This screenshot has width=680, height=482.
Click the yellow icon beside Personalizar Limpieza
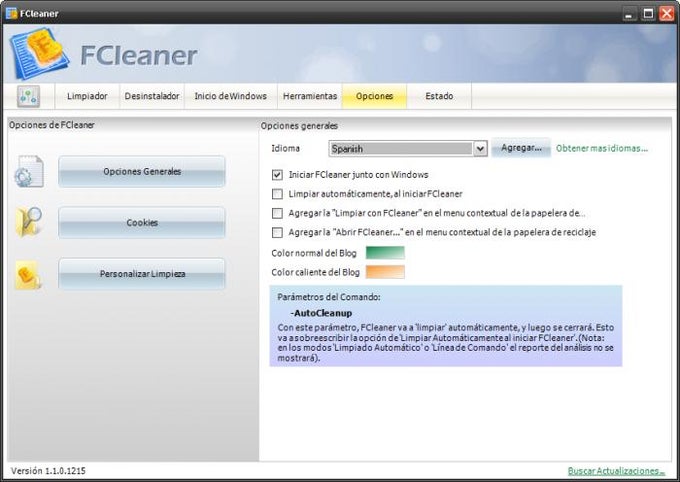[x=28, y=275]
